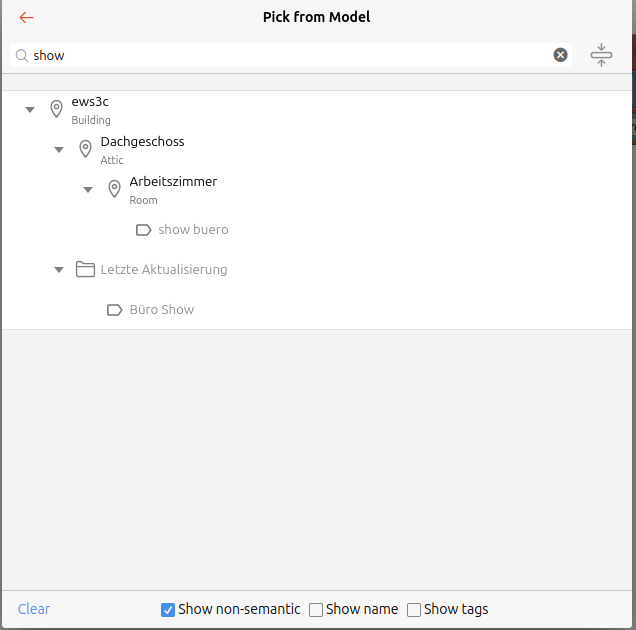Click the show buero item tag icon
This screenshot has width=636, height=630.
(143, 230)
